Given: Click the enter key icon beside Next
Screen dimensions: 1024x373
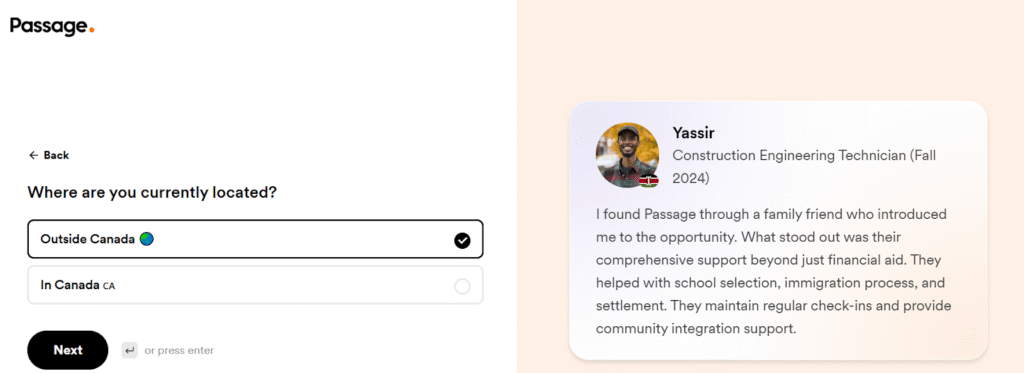Looking at the screenshot, I should (129, 351).
